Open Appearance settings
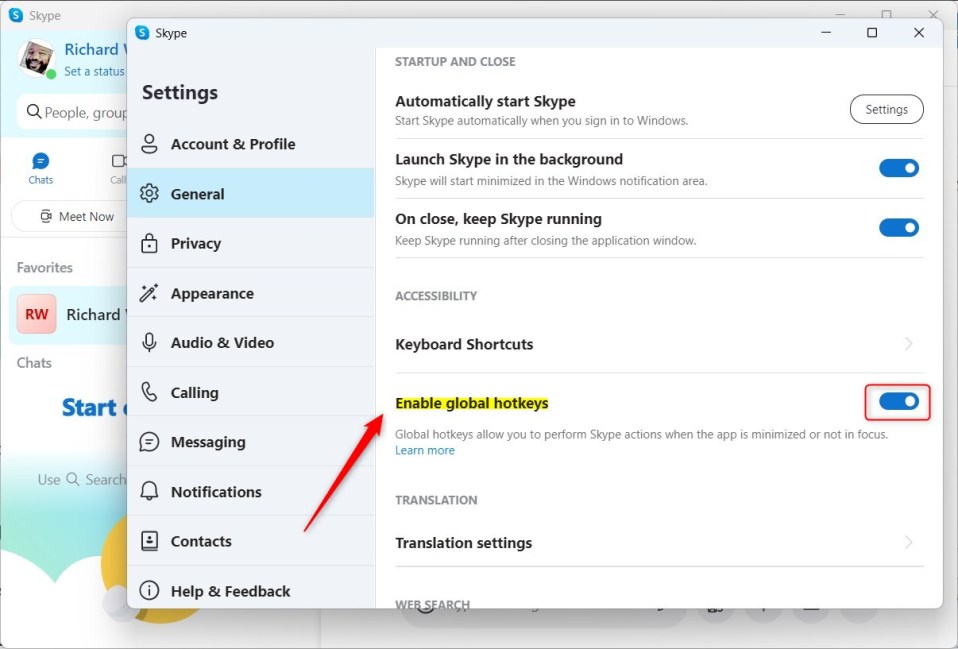Image resolution: width=958 pixels, height=649 pixels. coord(251,293)
